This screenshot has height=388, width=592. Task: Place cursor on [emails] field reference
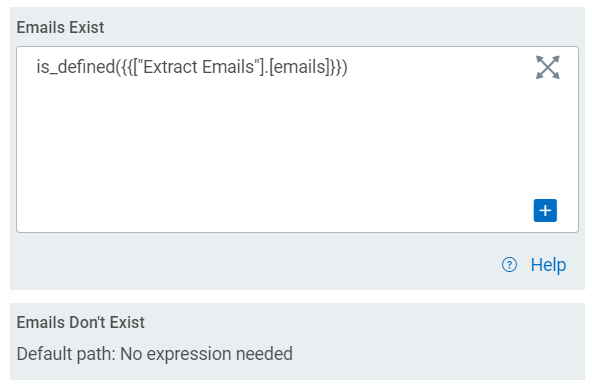300,67
